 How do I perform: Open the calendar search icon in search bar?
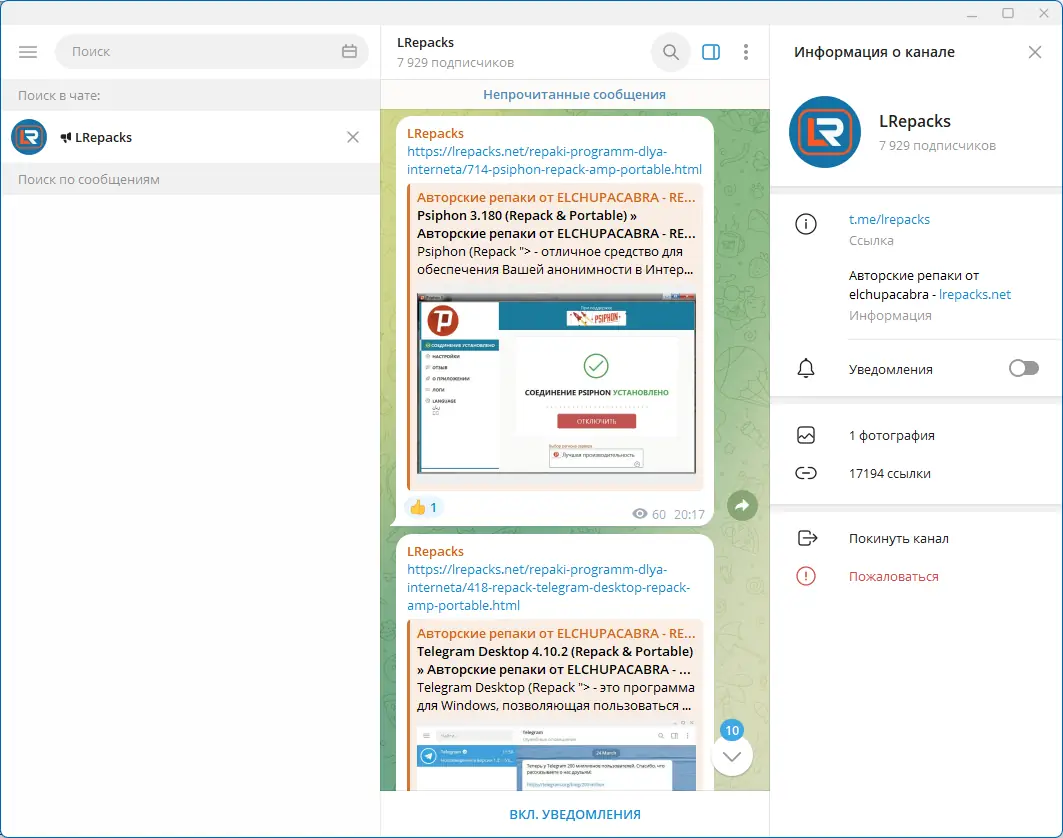coord(349,51)
